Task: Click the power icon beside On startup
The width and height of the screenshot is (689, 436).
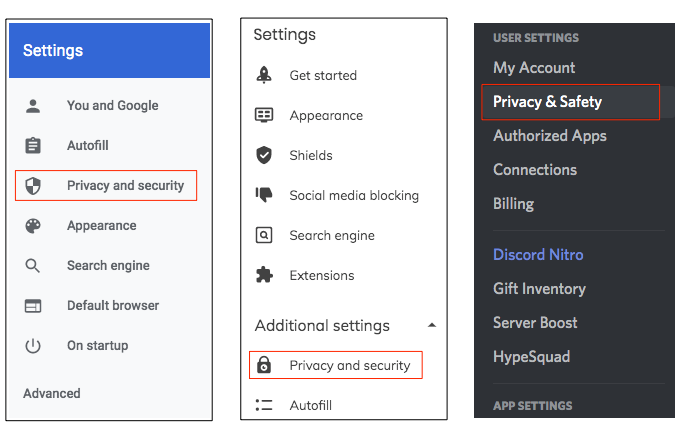Action: pyautogui.click(x=33, y=346)
